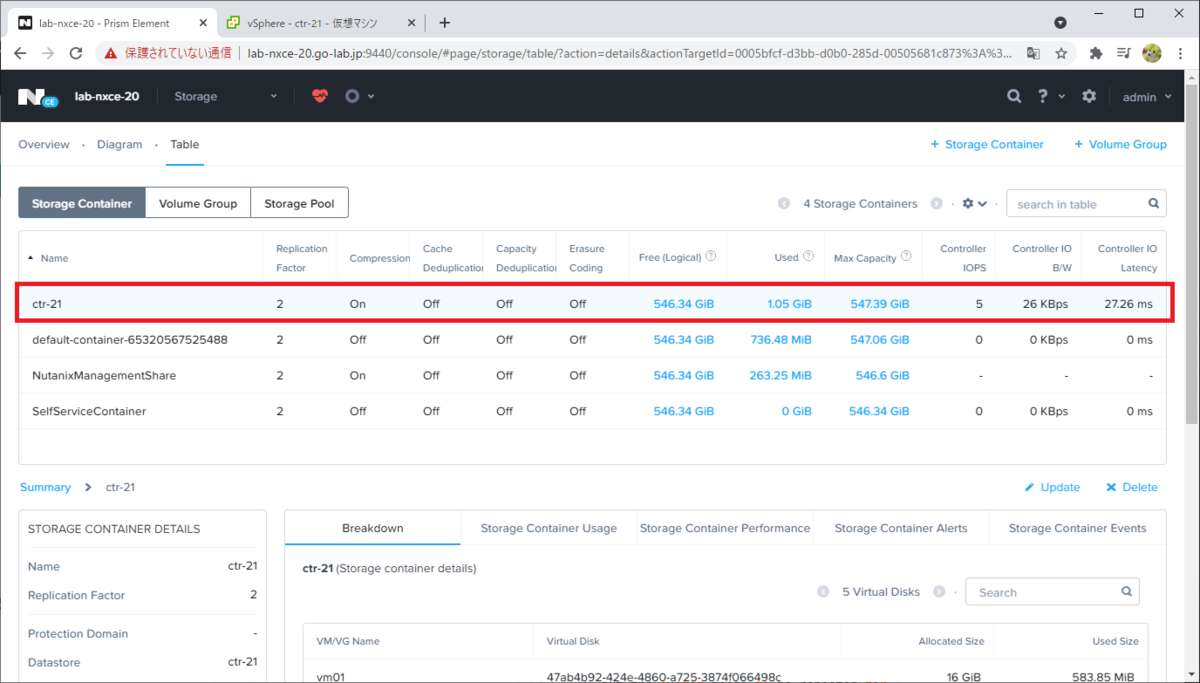
Task: Select the Table view tab
Action: [185, 144]
